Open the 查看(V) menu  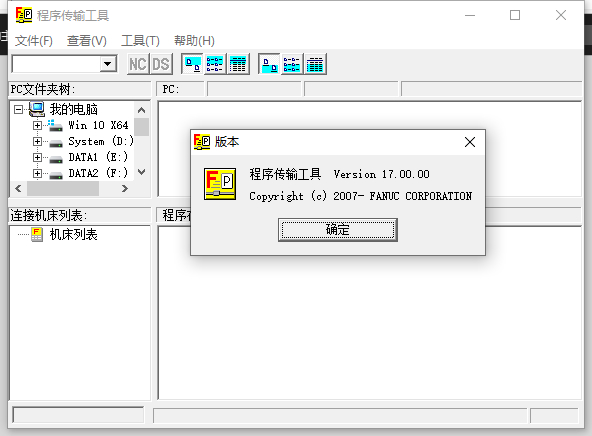86,40
